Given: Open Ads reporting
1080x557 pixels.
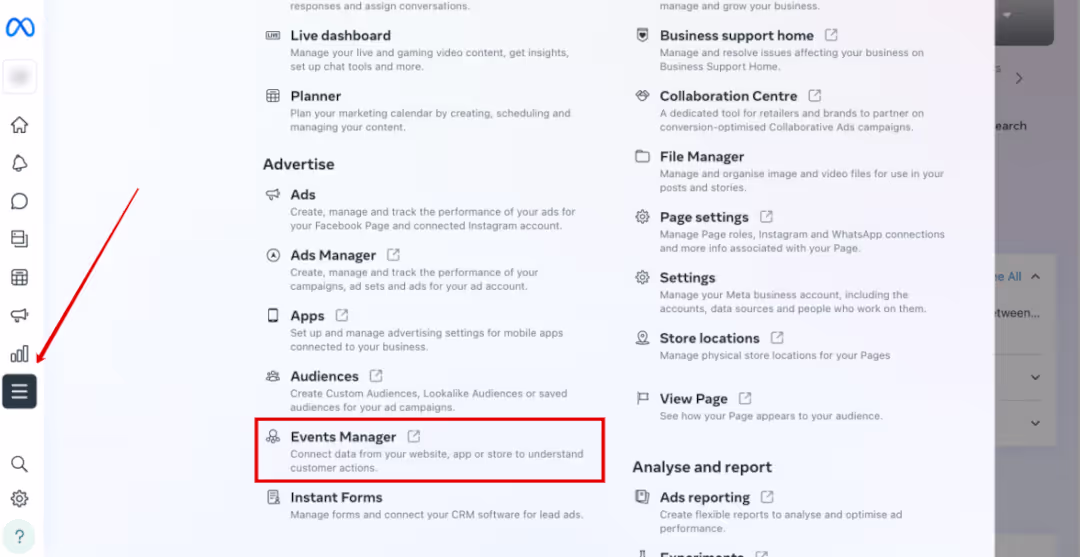Looking at the screenshot, I should [705, 498].
